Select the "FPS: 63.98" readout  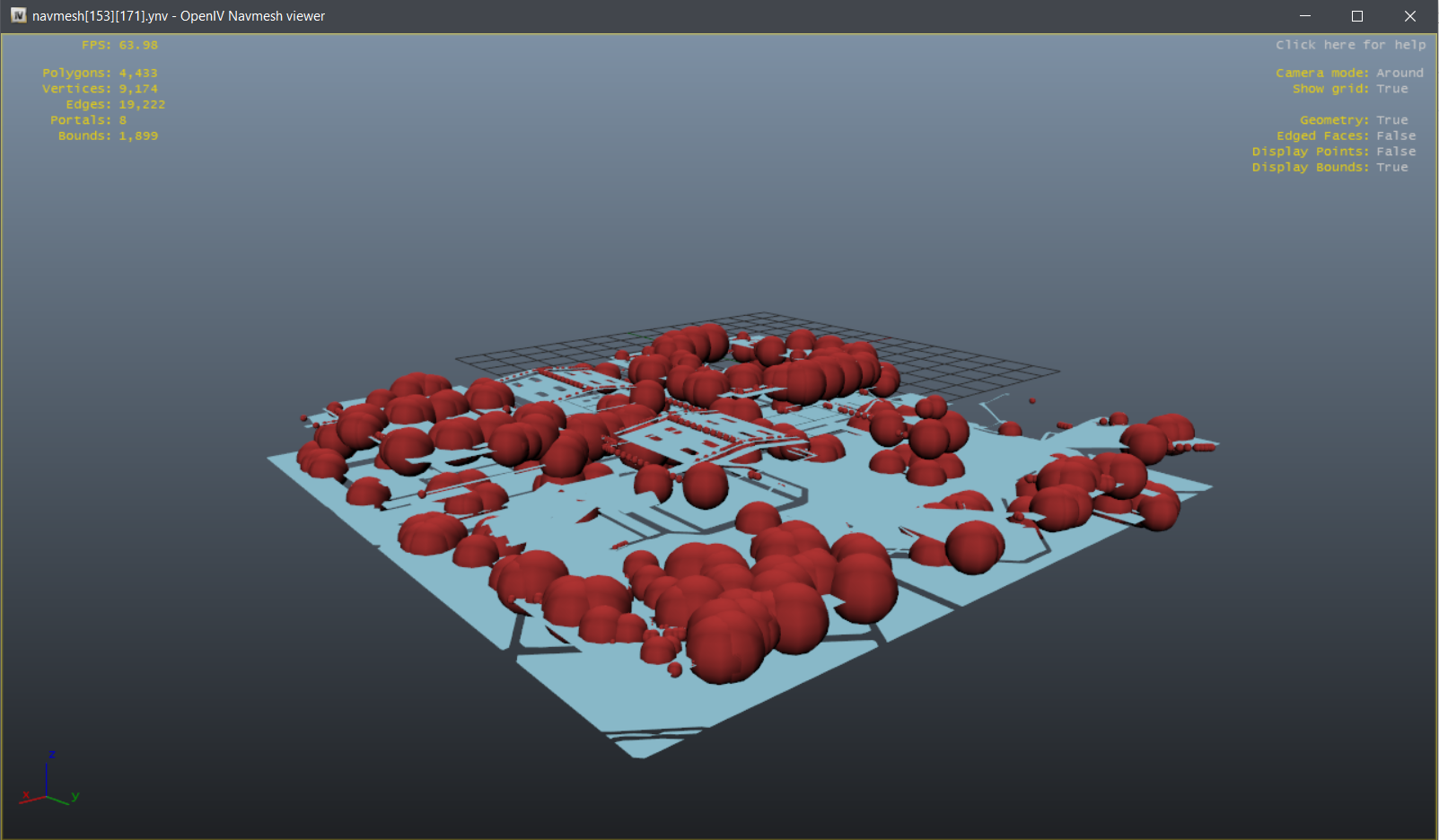click(x=119, y=45)
